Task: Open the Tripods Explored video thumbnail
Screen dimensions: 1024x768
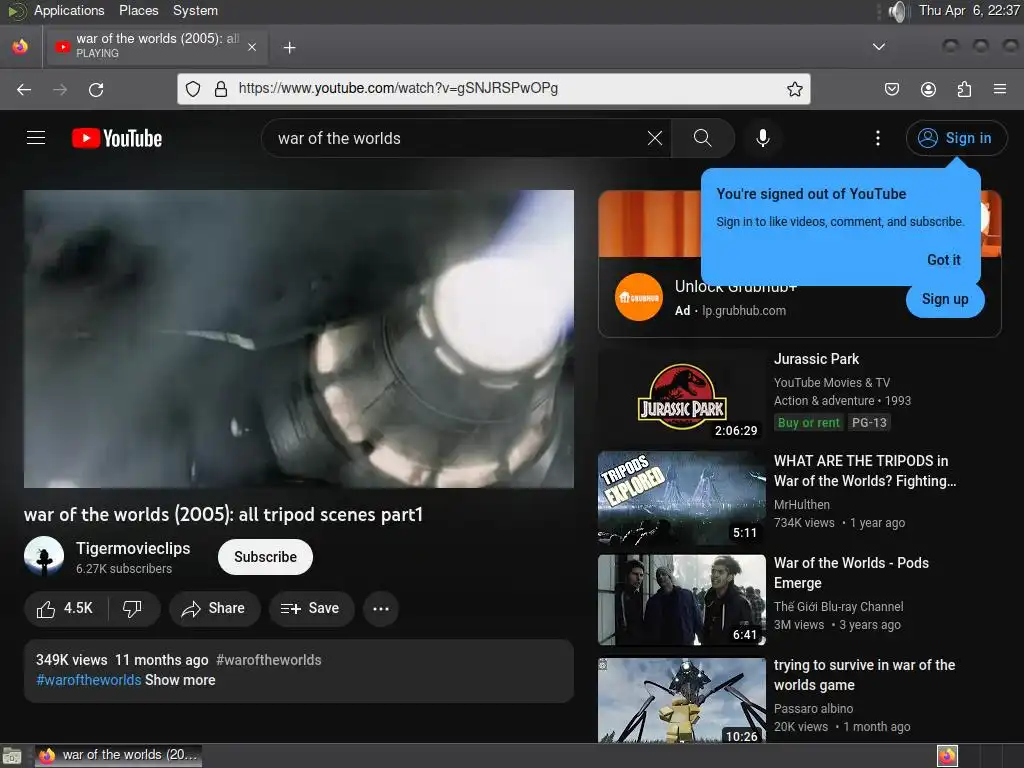Action: tap(682, 498)
